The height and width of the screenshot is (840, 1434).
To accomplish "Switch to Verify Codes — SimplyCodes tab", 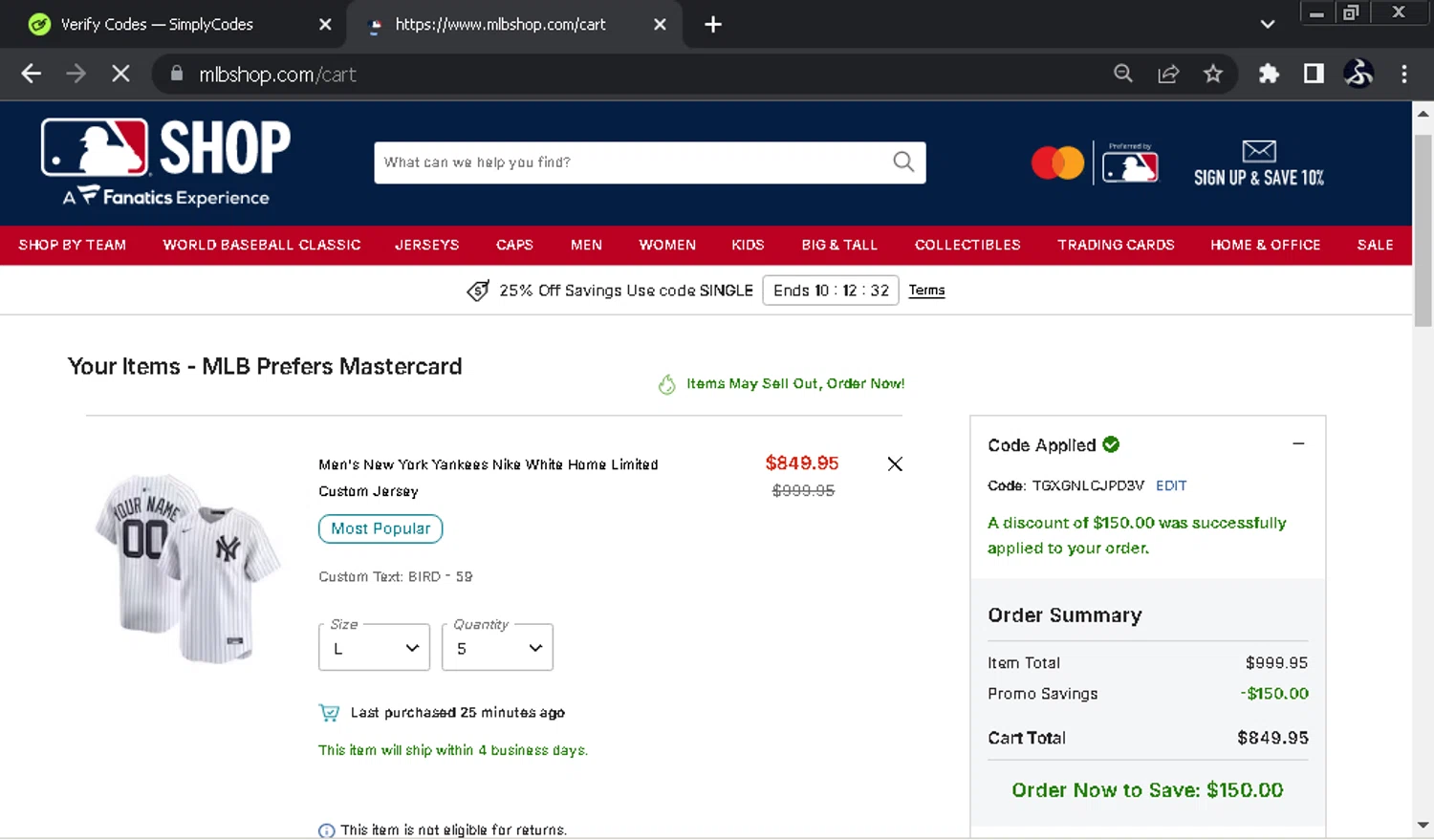I will [158, 25].
